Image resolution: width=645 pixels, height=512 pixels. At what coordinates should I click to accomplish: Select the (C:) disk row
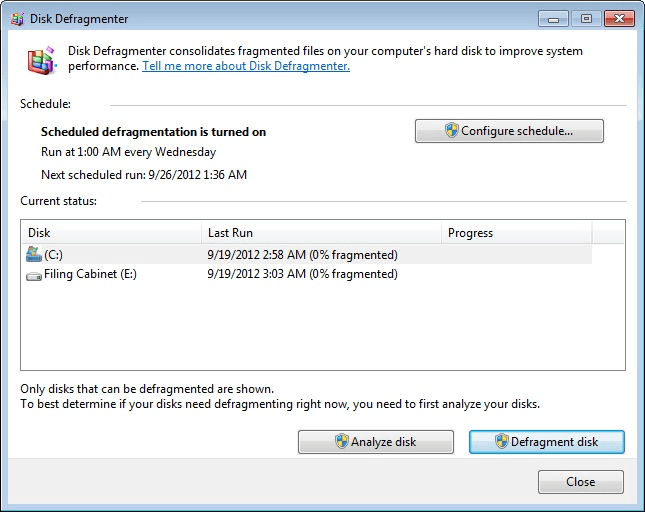point(306,255)
